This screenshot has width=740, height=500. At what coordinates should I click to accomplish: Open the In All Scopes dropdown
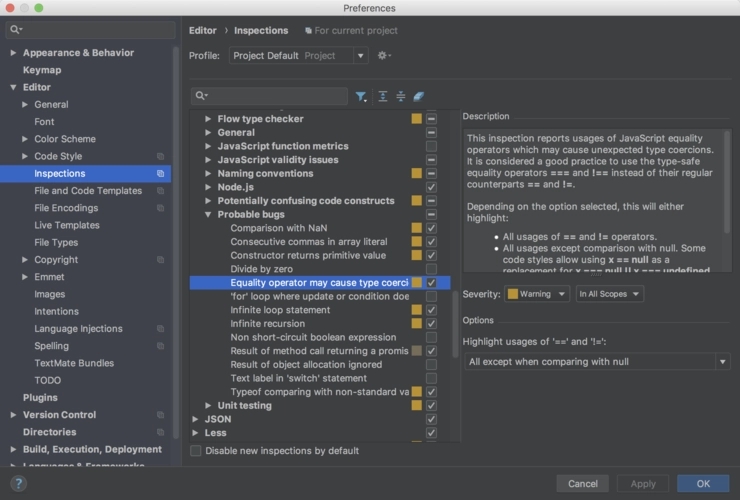(x=609, y=294)
